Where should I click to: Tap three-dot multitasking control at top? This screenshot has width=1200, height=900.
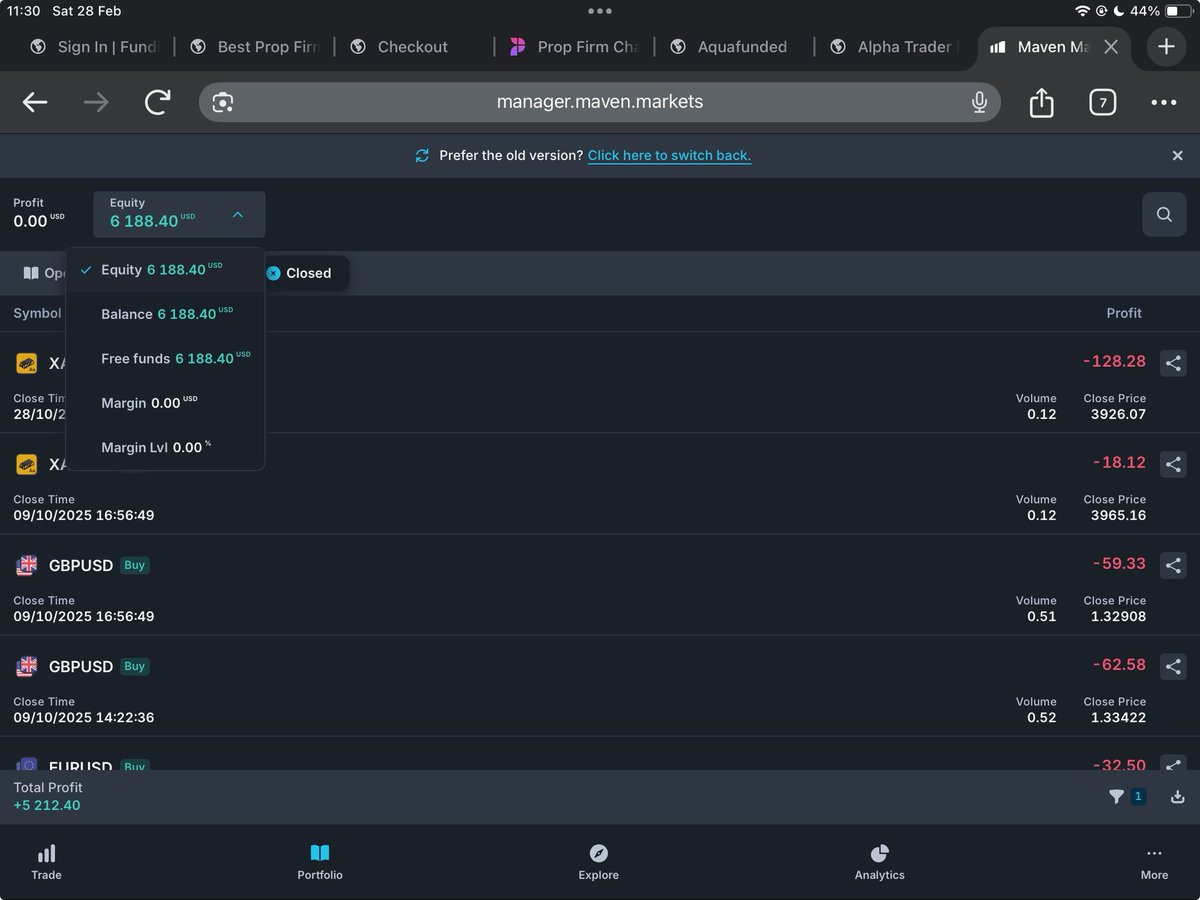click(600, 11)
